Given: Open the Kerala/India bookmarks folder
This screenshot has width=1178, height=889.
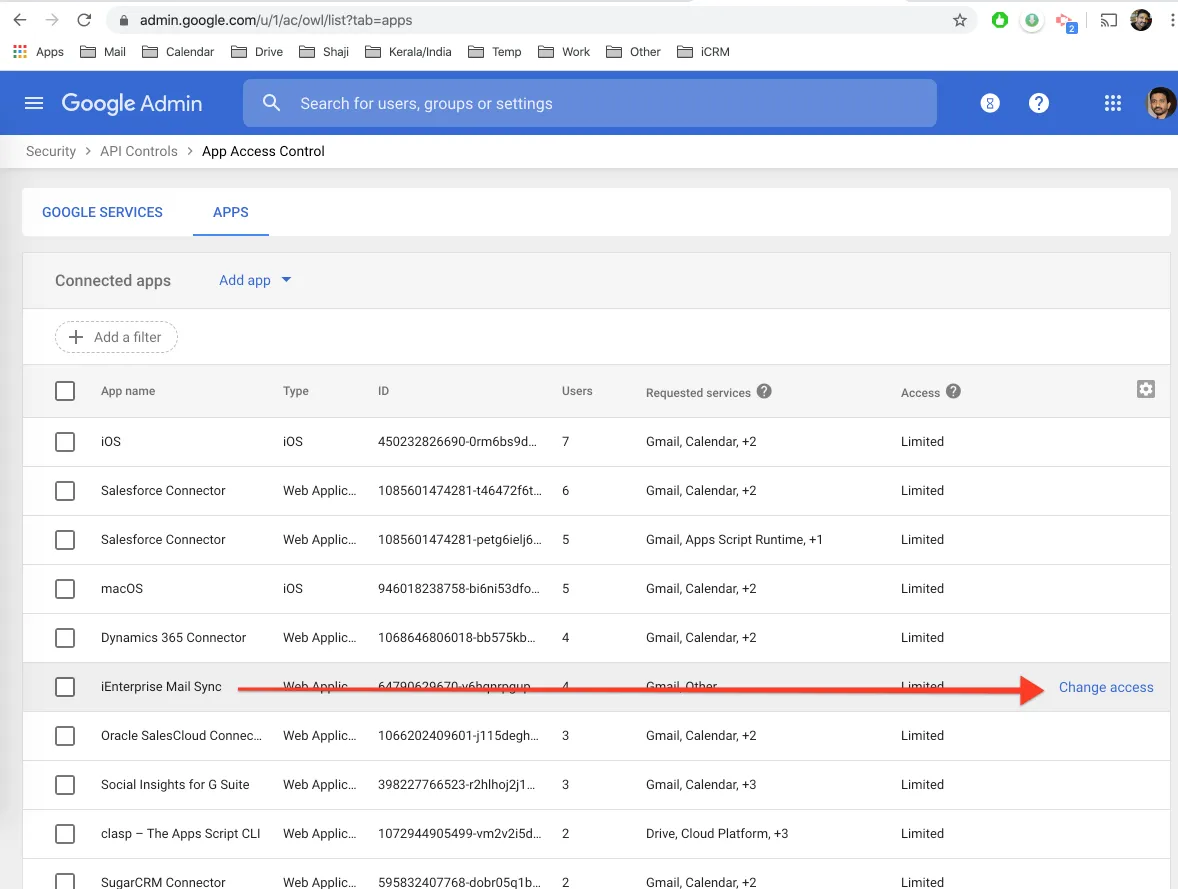Looking at the screenshot, I should [x=408, y=52].
